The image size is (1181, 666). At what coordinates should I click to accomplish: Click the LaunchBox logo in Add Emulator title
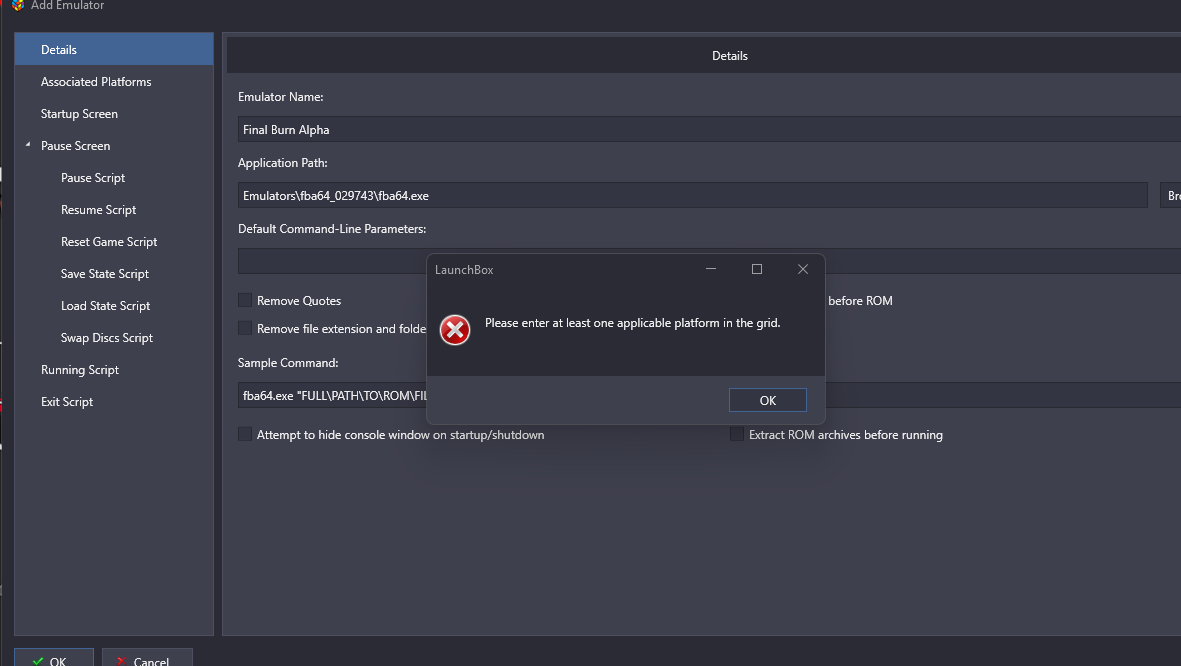[x=18, y=5]
